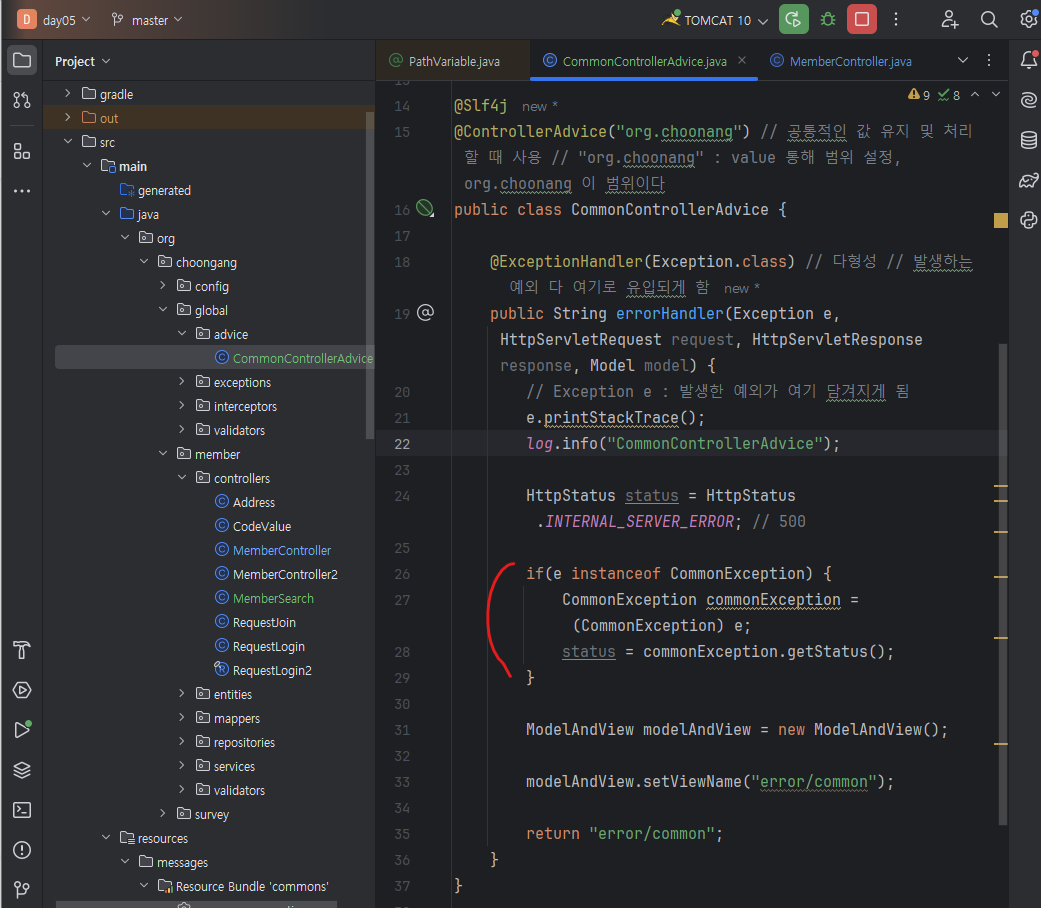Expand the survey package
This screenshot has width=1041, height=908.
[163, 814]
